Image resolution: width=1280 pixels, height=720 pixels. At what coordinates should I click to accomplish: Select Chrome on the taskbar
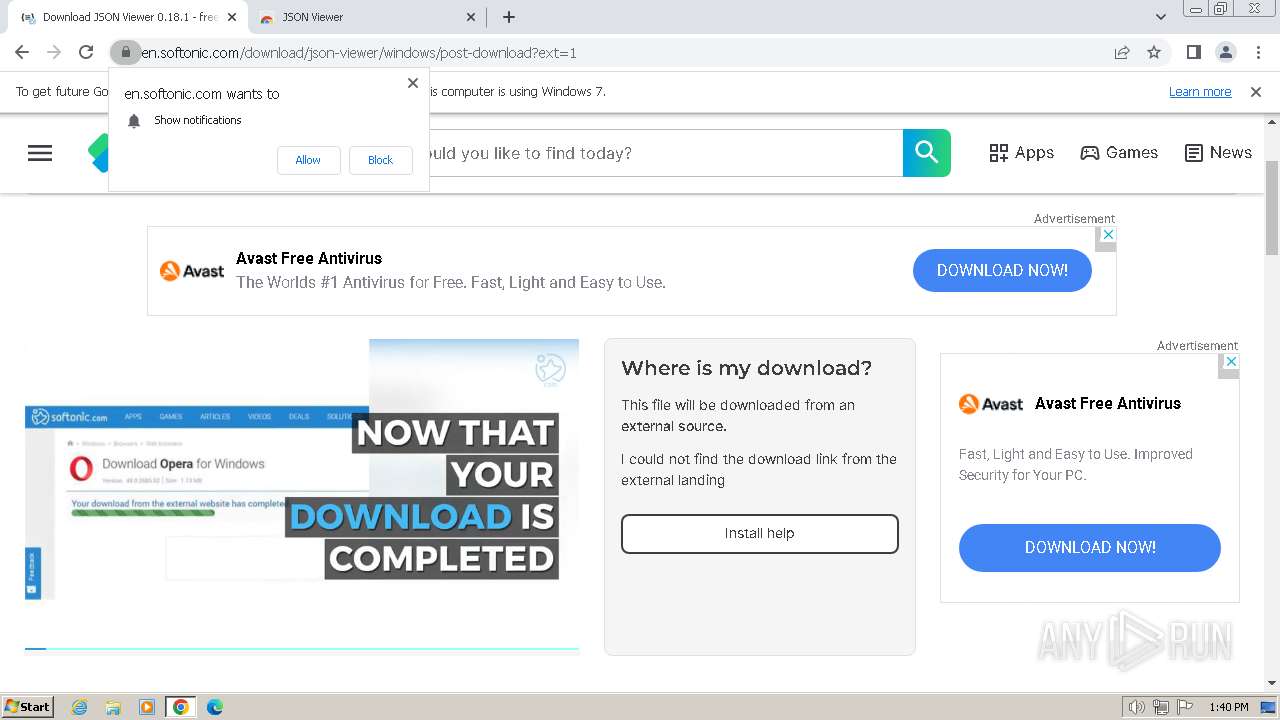[x=181, y=707]
